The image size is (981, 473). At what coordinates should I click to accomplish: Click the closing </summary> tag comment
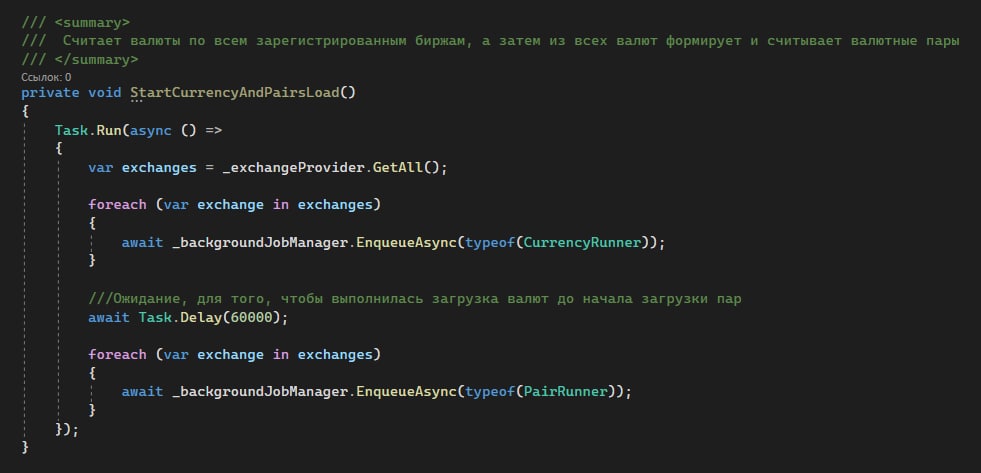[x=80, y=59]
